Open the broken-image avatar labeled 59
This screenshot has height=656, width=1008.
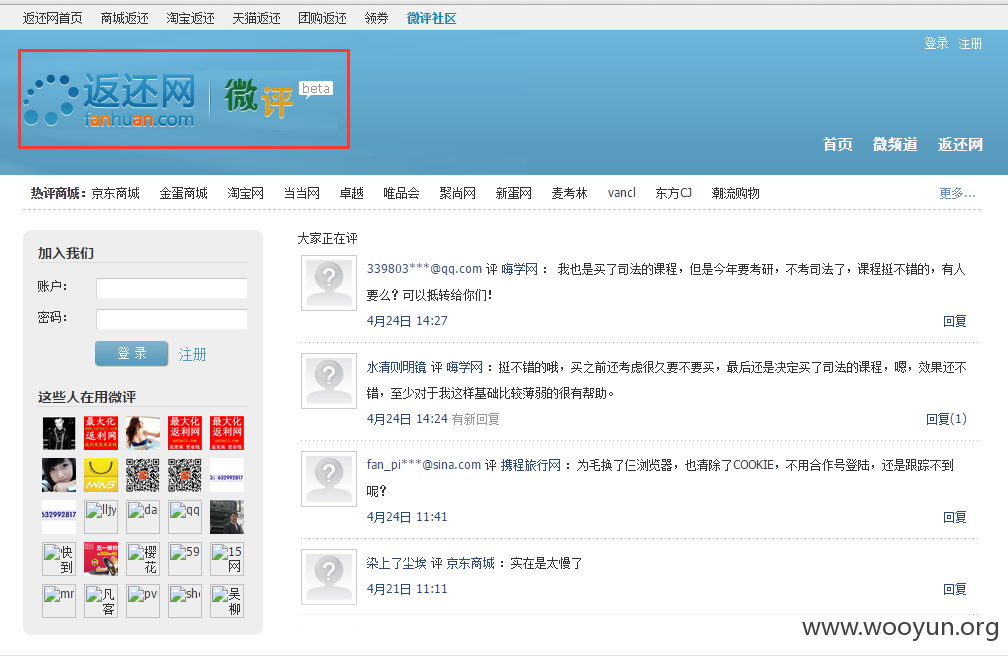[x=185, y=559]
